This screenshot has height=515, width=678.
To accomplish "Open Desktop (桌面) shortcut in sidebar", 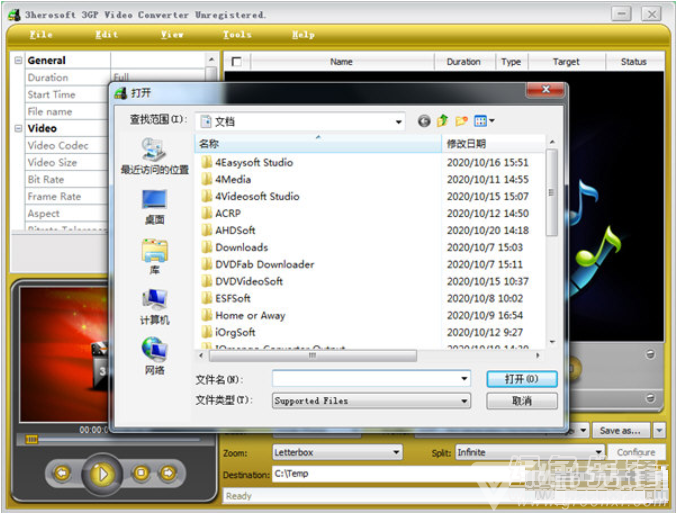I will [154, 207].
